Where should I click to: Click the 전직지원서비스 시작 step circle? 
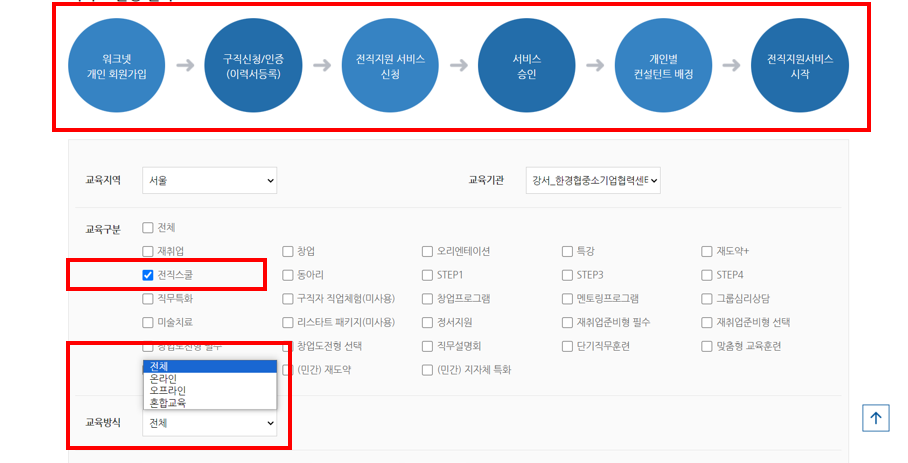[800, 65]
